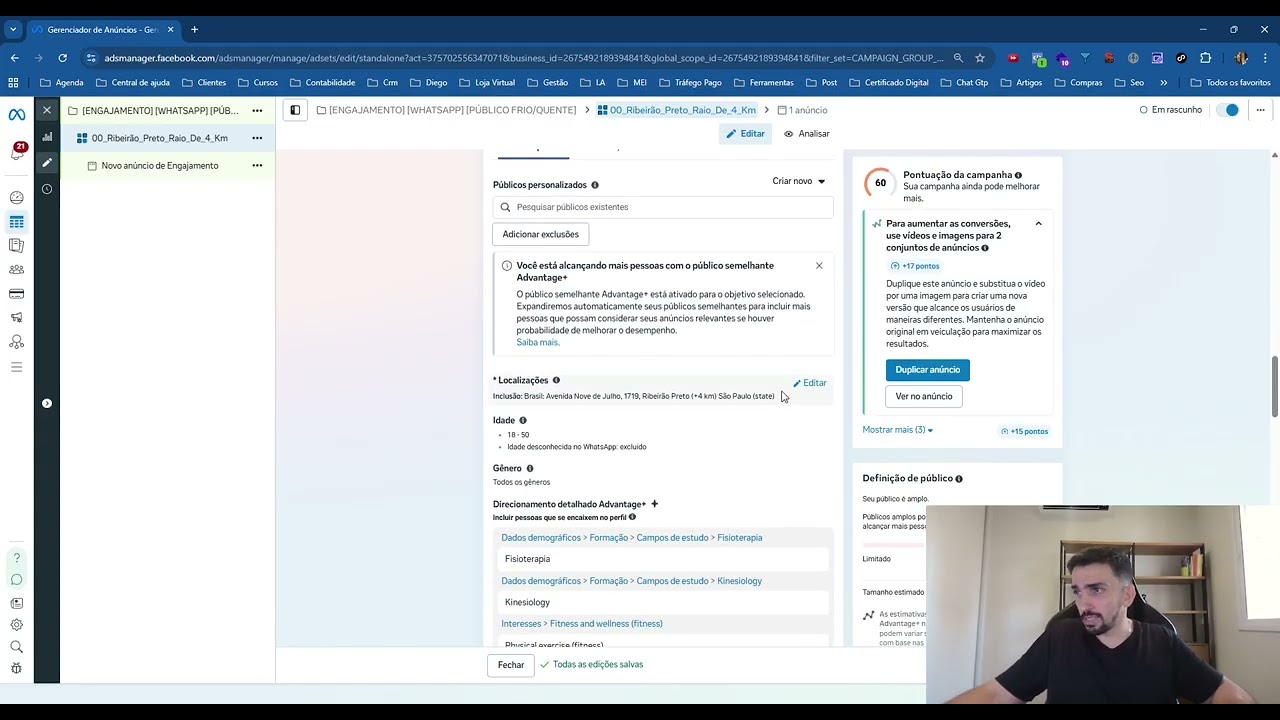The width and height of the screenshot is (1280, 720).
Task: Show info for Públicos personalizados
Action: click(595, 185)
